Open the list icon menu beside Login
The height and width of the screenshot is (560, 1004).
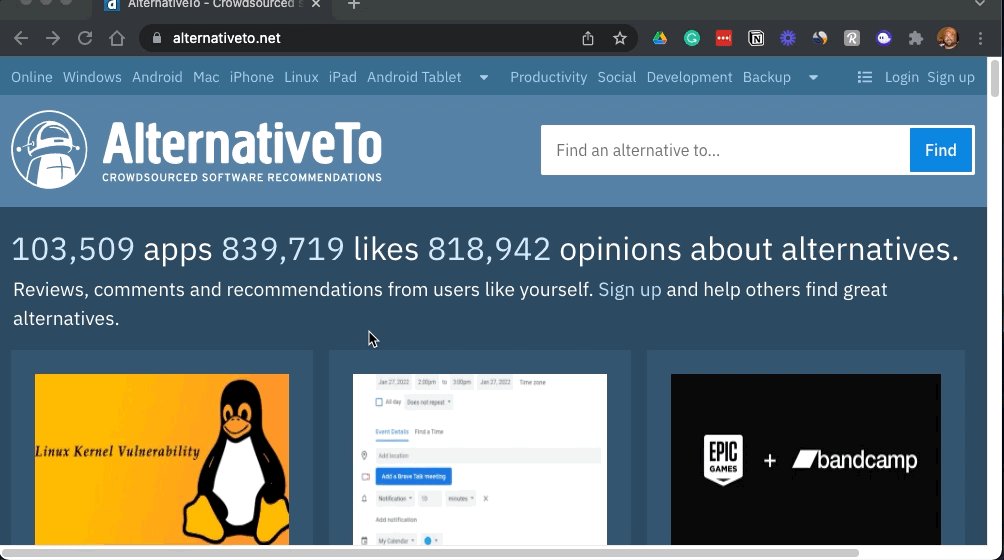(864, 77)
